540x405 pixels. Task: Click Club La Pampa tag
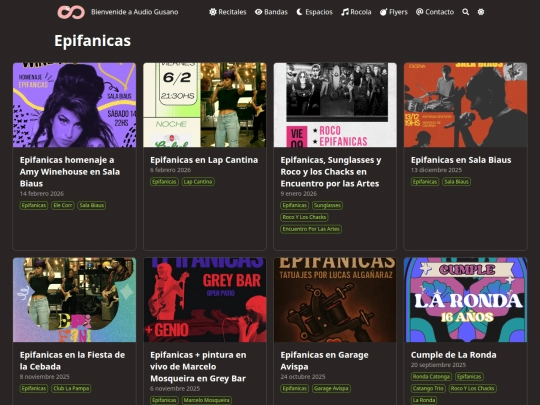point(71,388)
